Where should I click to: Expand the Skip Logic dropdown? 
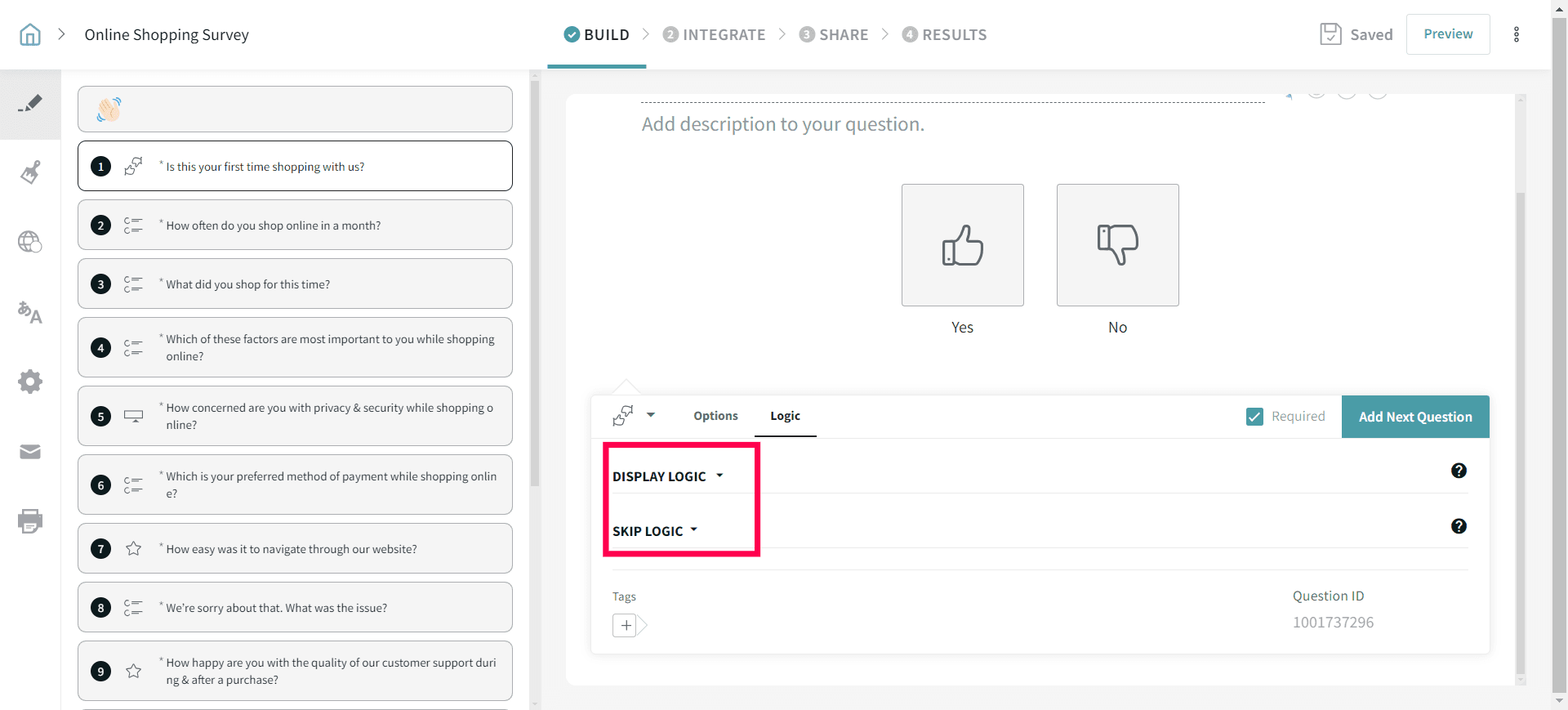tap(655, 531)
